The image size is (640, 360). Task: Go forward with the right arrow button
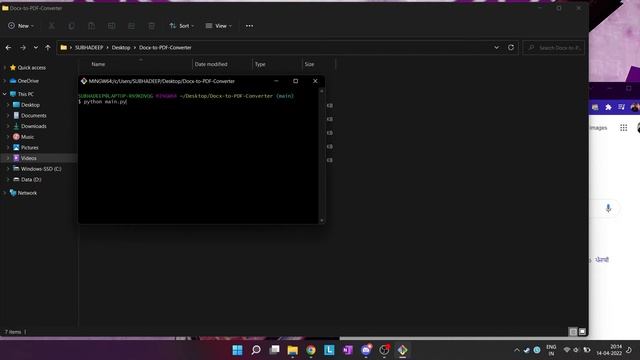click(x=23, y=48)
